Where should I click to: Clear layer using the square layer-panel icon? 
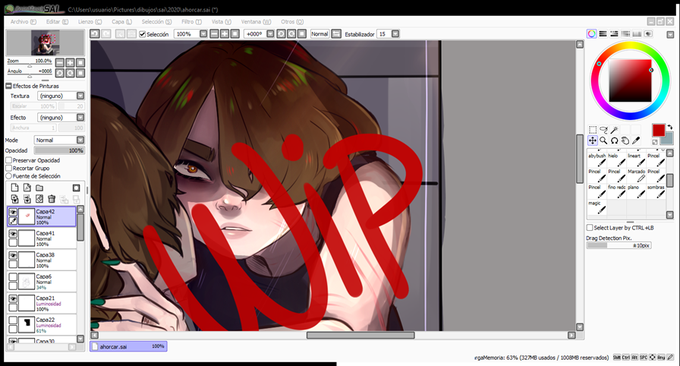click(76, 187)
